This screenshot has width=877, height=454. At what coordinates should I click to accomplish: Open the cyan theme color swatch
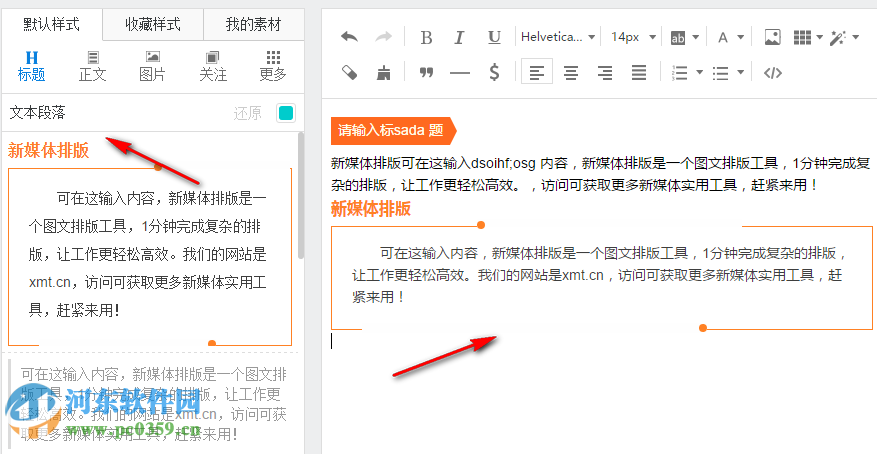(286, 113)
